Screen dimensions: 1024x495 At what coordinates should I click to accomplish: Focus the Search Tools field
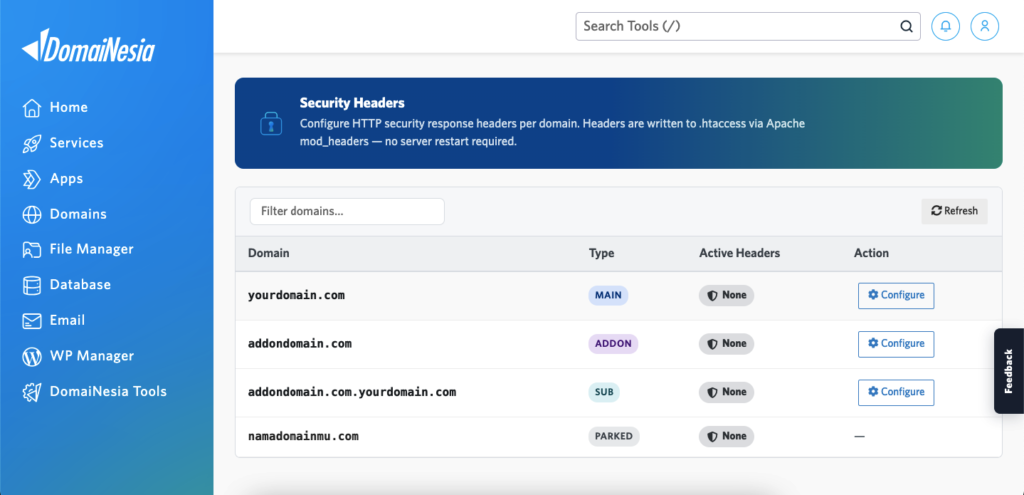pyautogui.click(x=748, y=26)
